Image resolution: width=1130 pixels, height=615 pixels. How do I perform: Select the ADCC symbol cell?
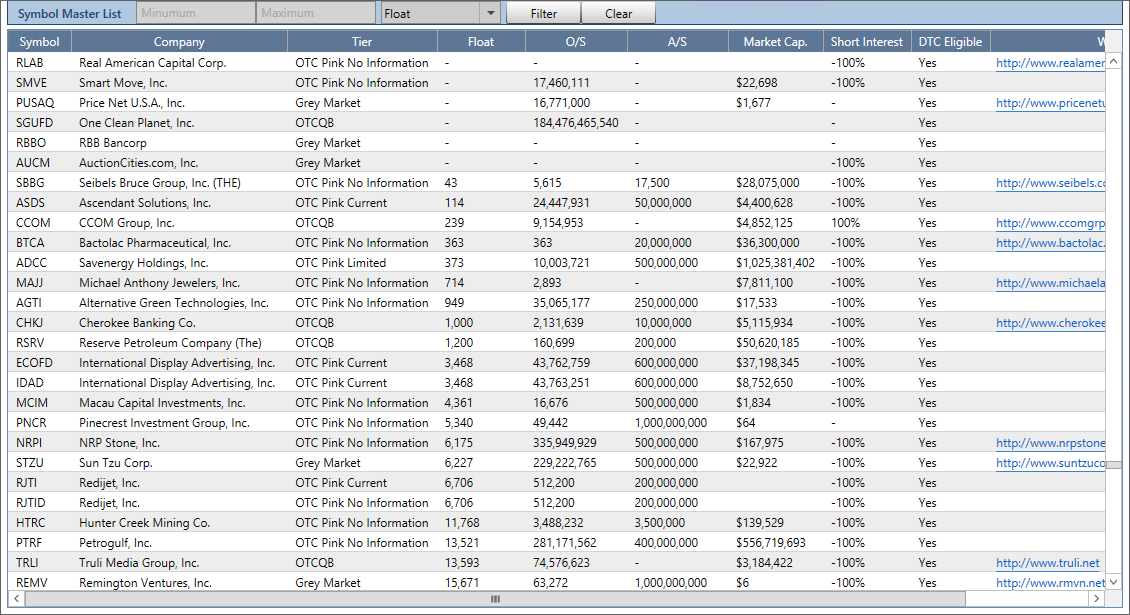[31, 263]
